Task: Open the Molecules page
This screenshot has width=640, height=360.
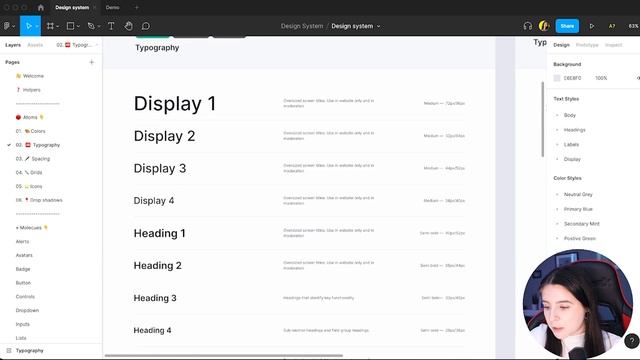Action: [32, 228]
